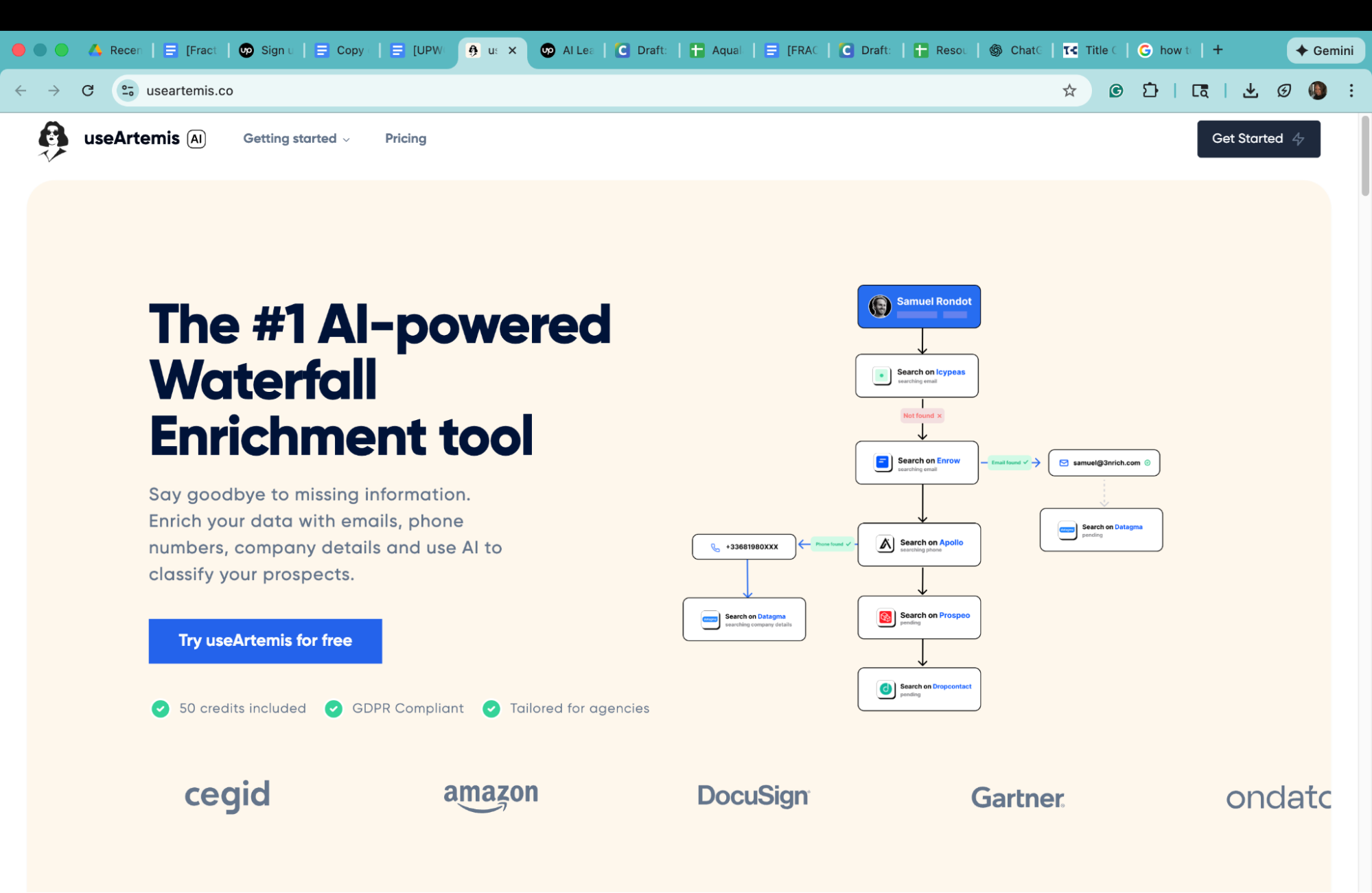Click the Search on Dropcontact node
This screenshot has width=1372, height=893.
point(918,688)
